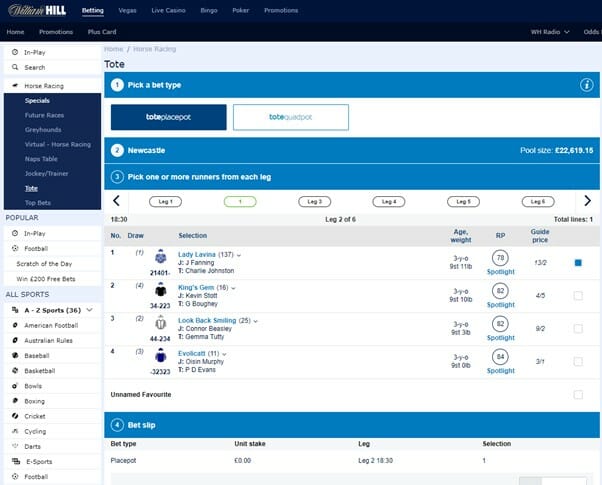Open the Bingo tab
Screen dimensions: 602x485
[x=209, y=10]
